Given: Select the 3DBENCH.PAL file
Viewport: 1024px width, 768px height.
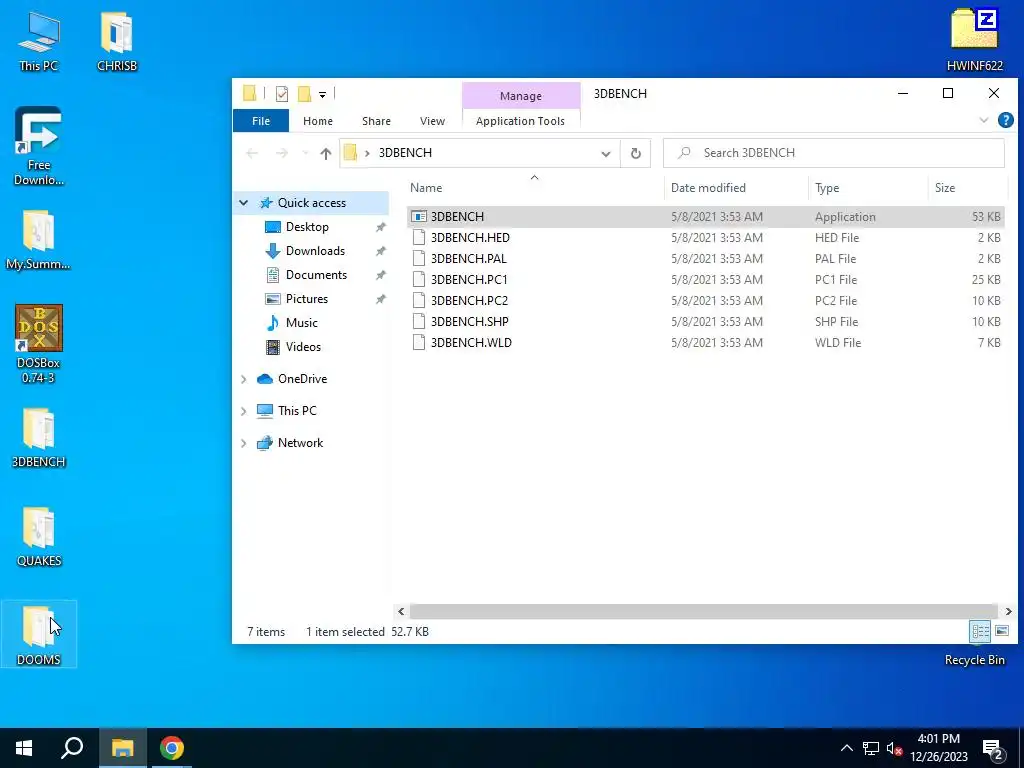Looking at the screenshot, I should [705, 259].
